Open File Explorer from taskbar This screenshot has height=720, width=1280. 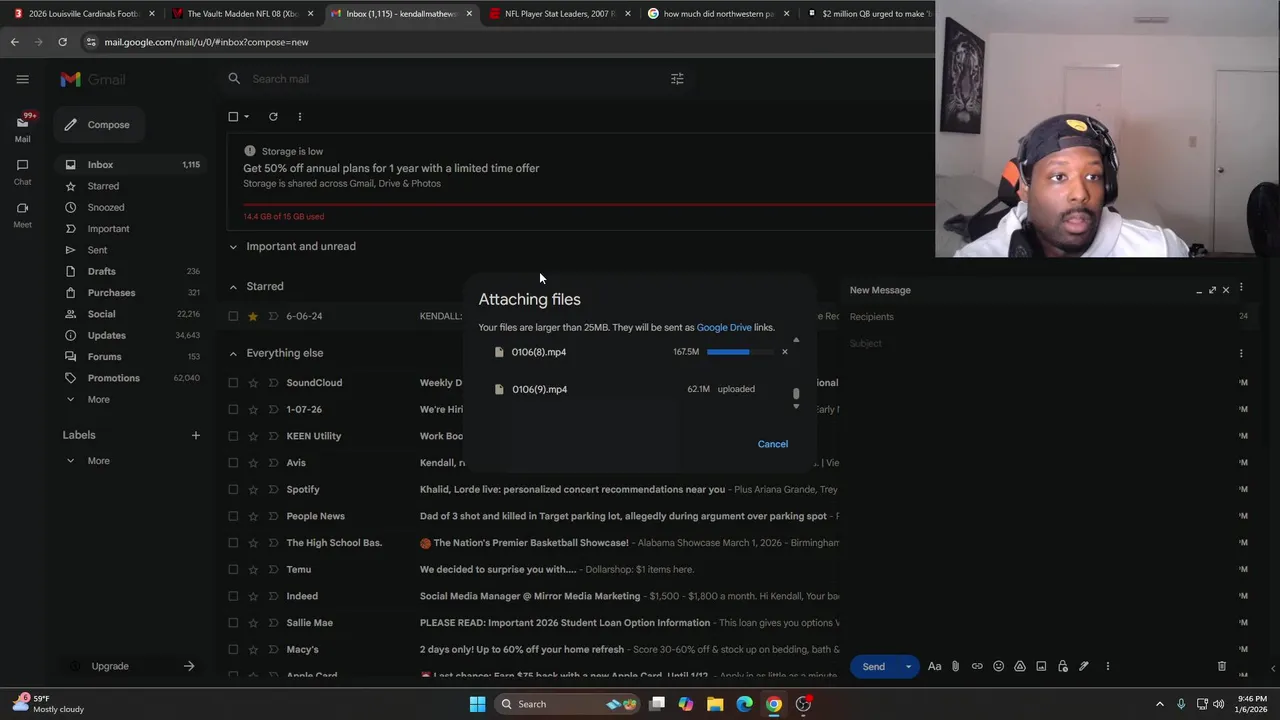715,704
